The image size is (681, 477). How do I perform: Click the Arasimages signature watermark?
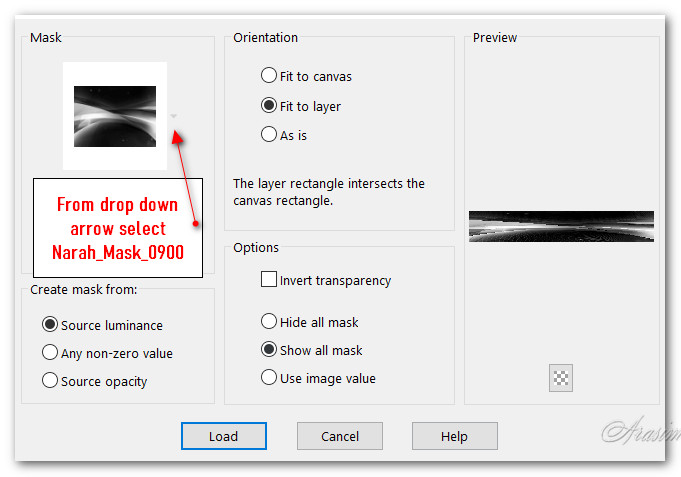pos(638,432)
